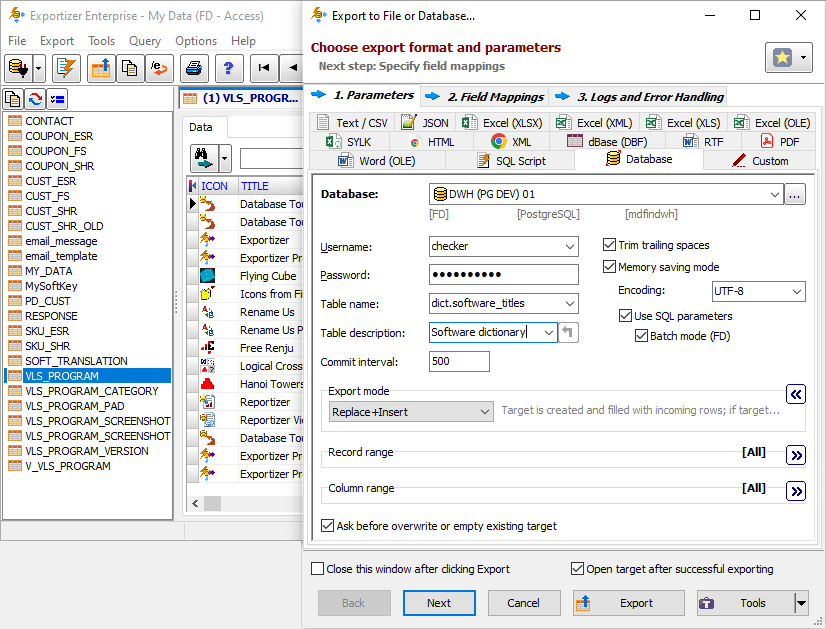Select Text / CSV format tab
Screen dimensions: 826x629
pos(352,123)
